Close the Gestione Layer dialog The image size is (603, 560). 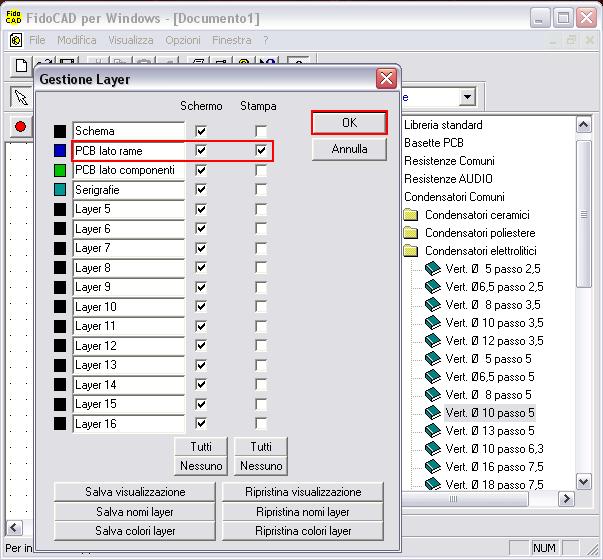[386, 79]
